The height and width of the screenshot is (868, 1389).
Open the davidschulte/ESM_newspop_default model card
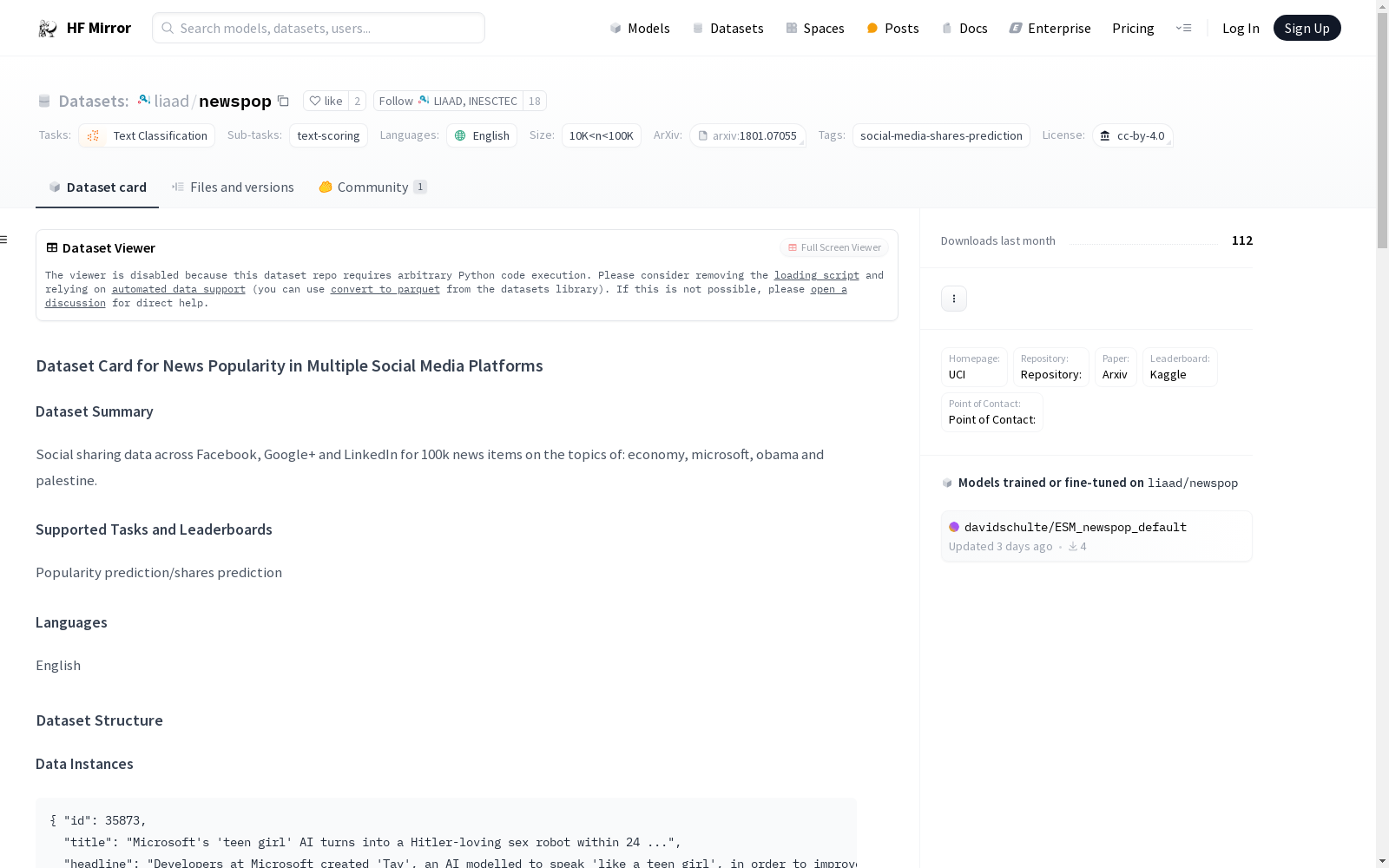(x=1096, y=536)
